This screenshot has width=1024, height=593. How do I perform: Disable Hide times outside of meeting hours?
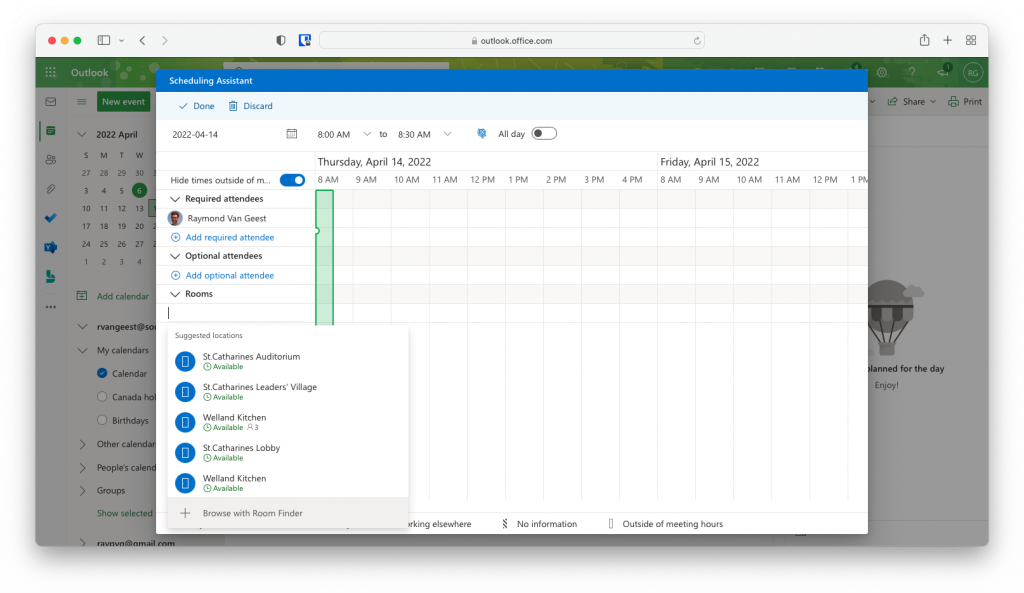point(292,180)
